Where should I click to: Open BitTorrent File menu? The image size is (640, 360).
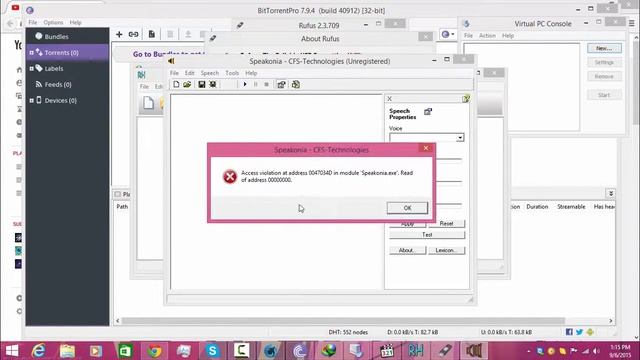click(x=33, y=22)
